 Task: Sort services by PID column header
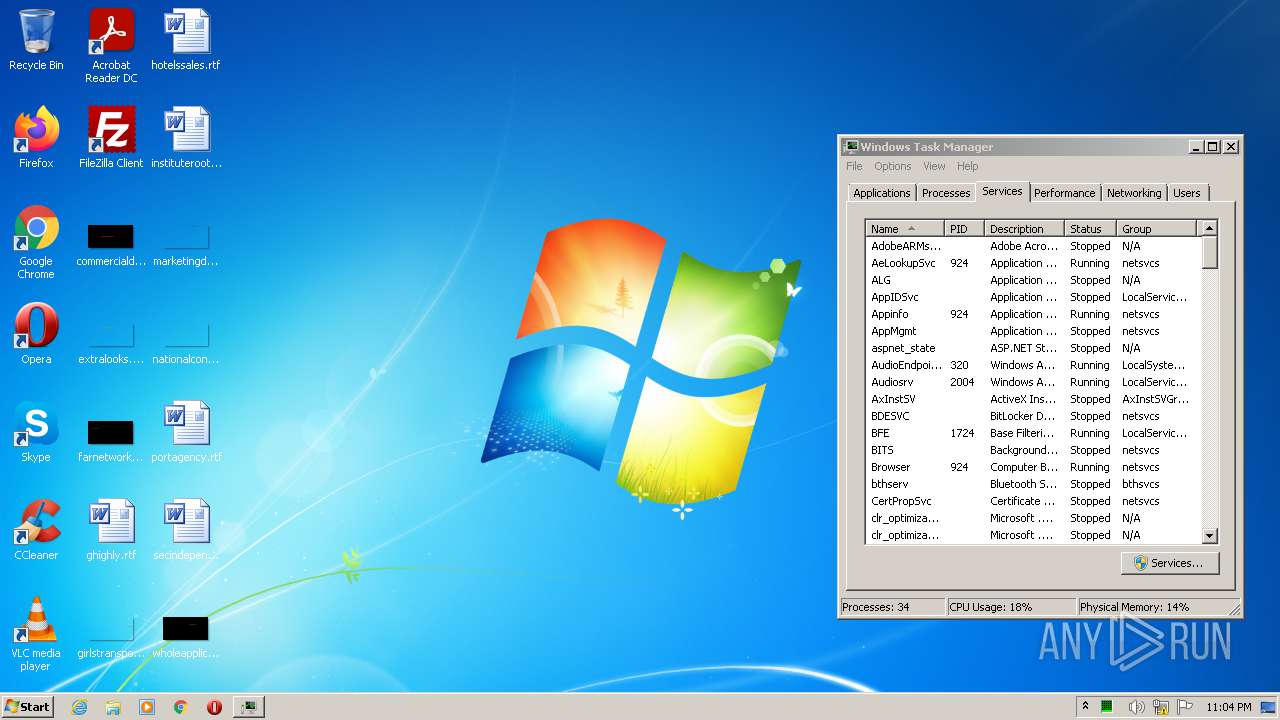click(x=964, y=229)
